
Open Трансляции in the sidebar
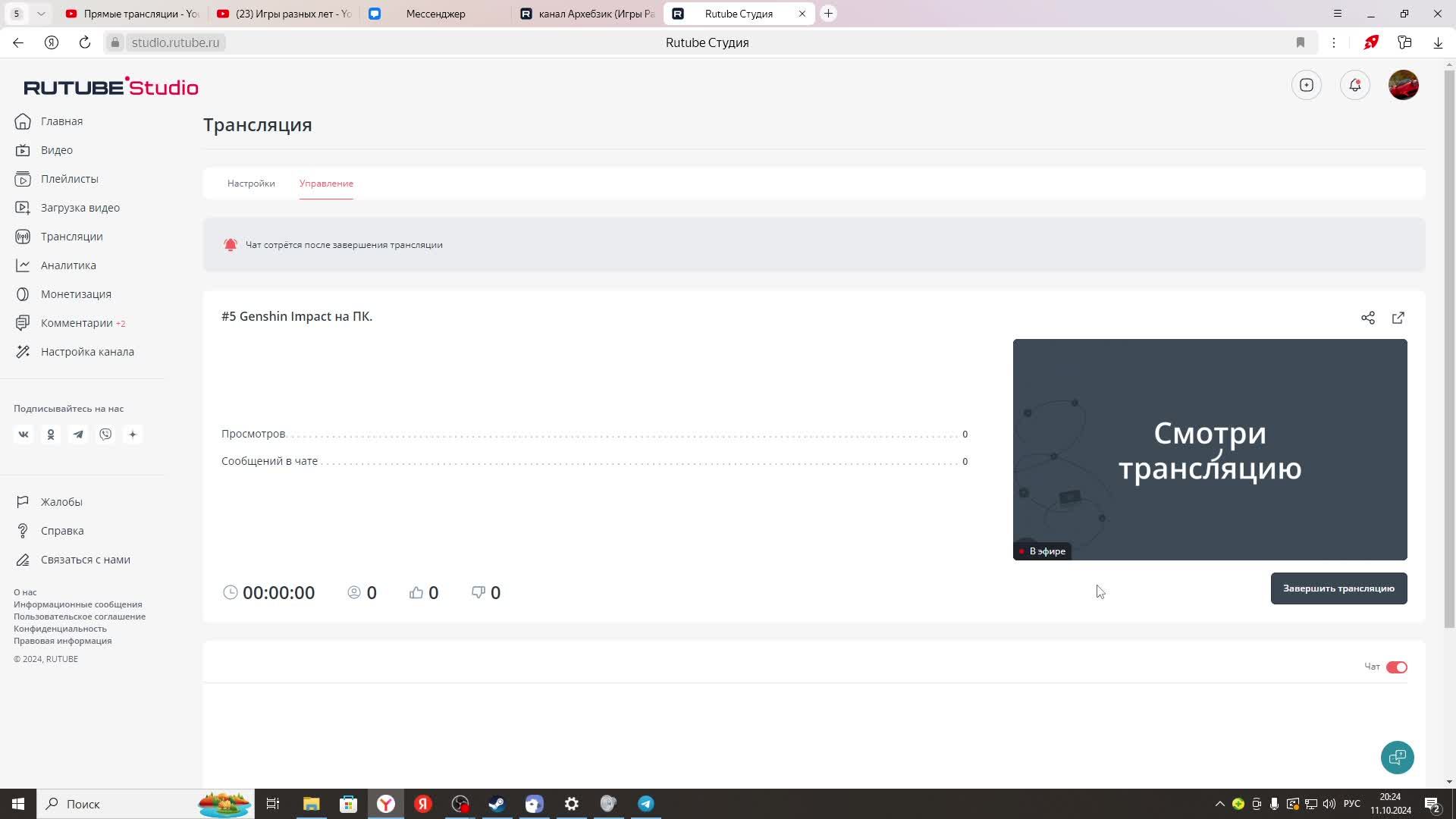[71, 237]
